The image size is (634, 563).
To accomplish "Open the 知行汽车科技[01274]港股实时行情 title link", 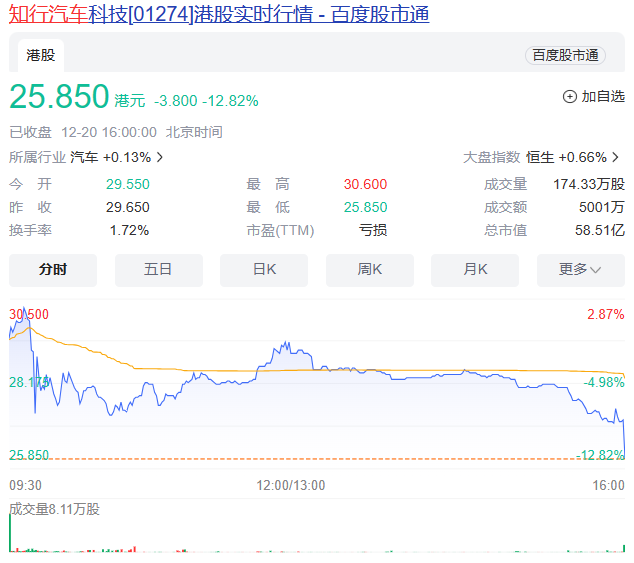I will [x=219, y=14].
